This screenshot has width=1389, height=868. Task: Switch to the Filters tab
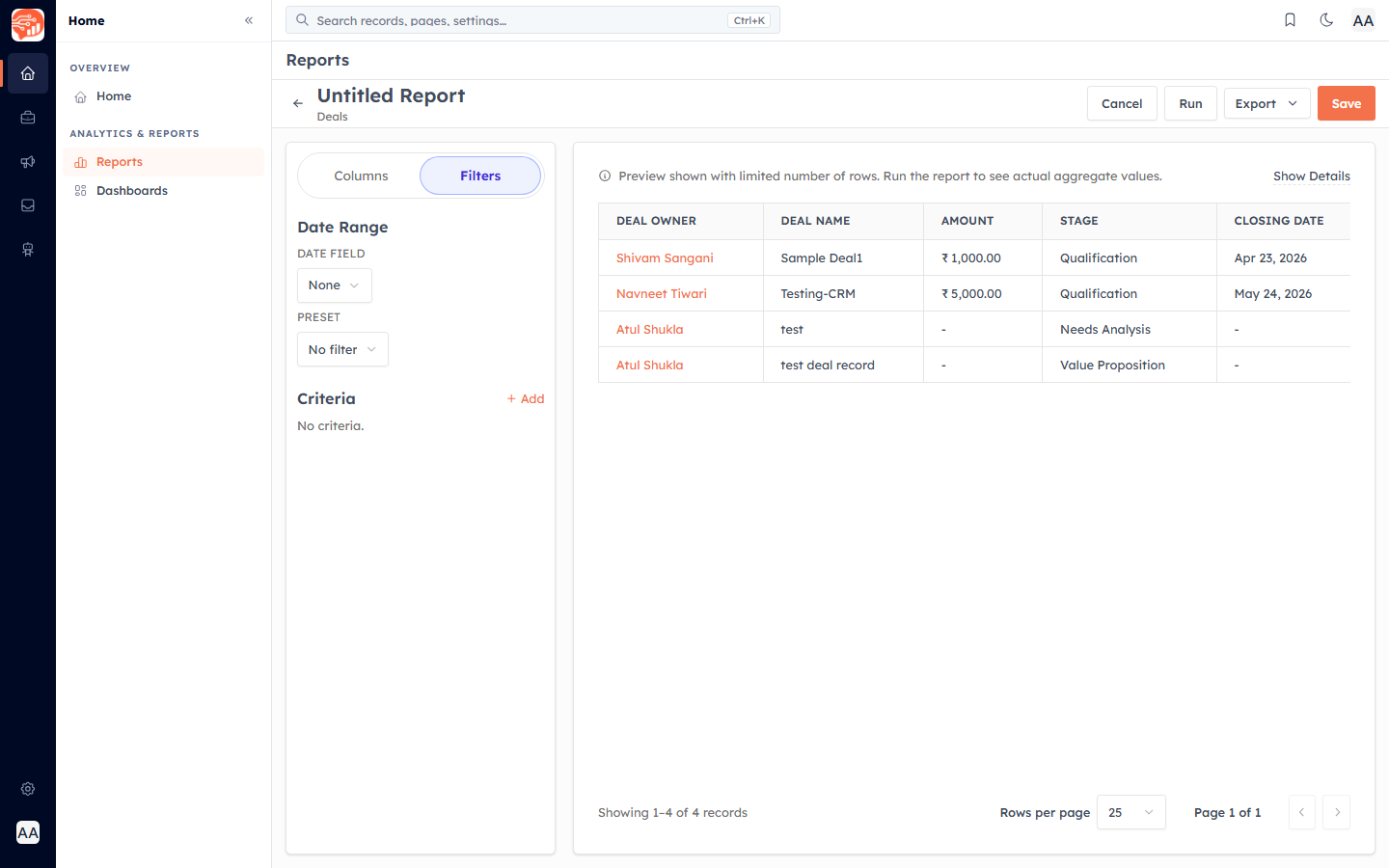(480, 176)
